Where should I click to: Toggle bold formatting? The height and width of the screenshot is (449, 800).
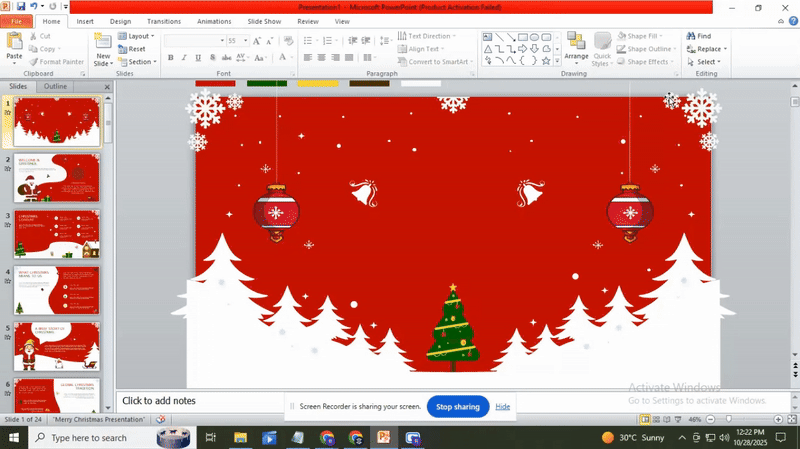point(170,58)
